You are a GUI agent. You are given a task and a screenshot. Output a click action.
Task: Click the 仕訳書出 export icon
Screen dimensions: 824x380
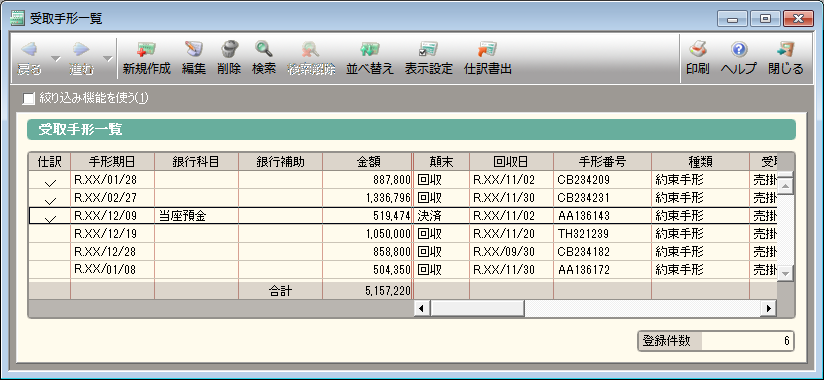tap(487, 49)
